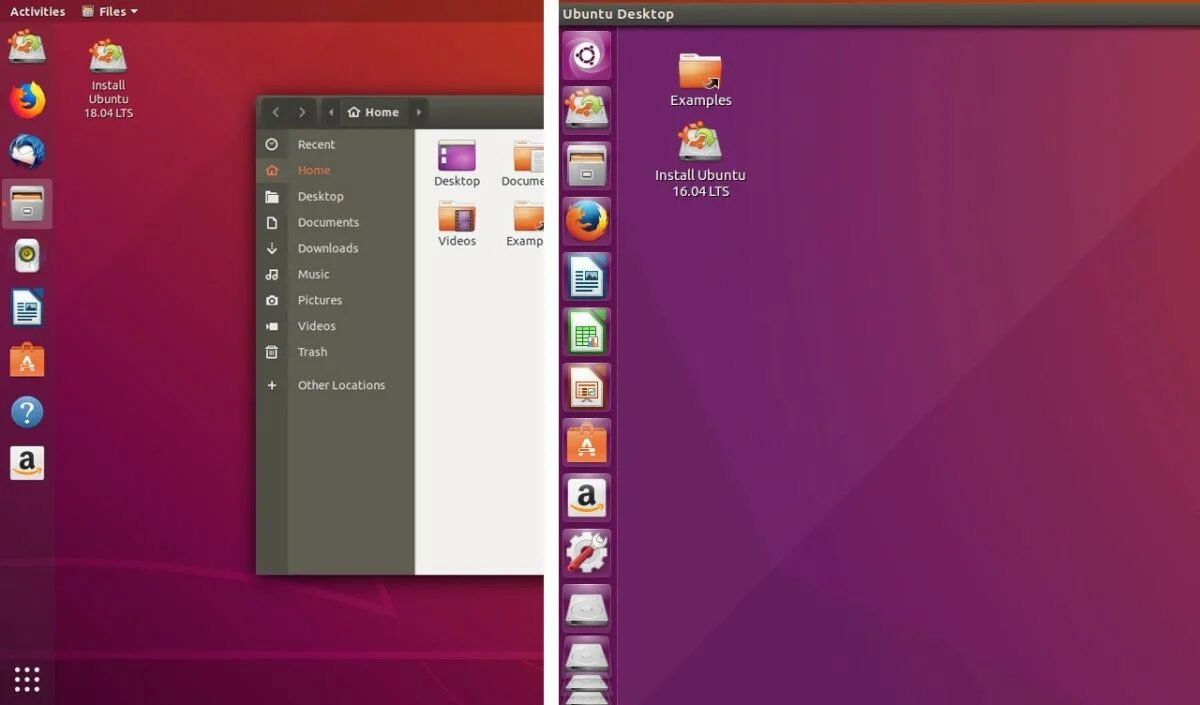Open Firefox in the Ubuntu 18.04 dock
The image size is (1200, 705).
(27, 100)
